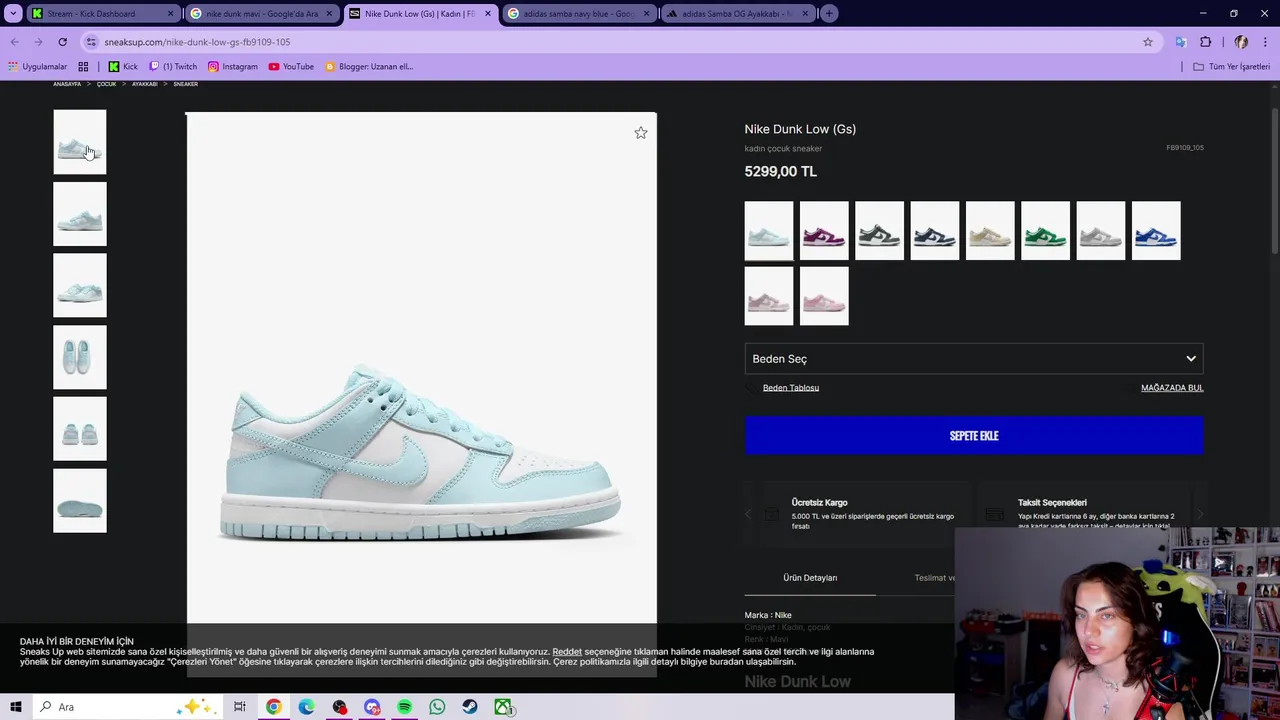Viewport: 1280px width, 720px height.
Task: Open Google Translate icon in address bar
Action: (x=1181, y=42)
